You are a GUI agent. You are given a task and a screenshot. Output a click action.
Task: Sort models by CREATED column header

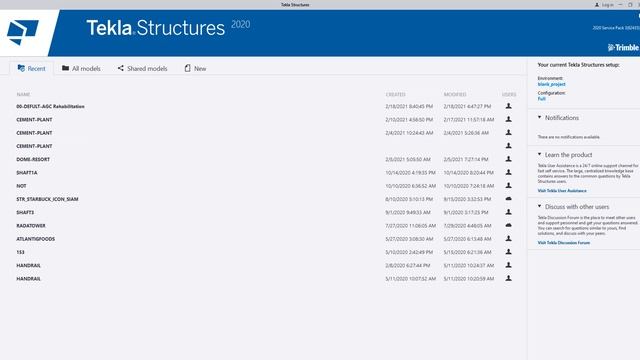tap(396, 94)
